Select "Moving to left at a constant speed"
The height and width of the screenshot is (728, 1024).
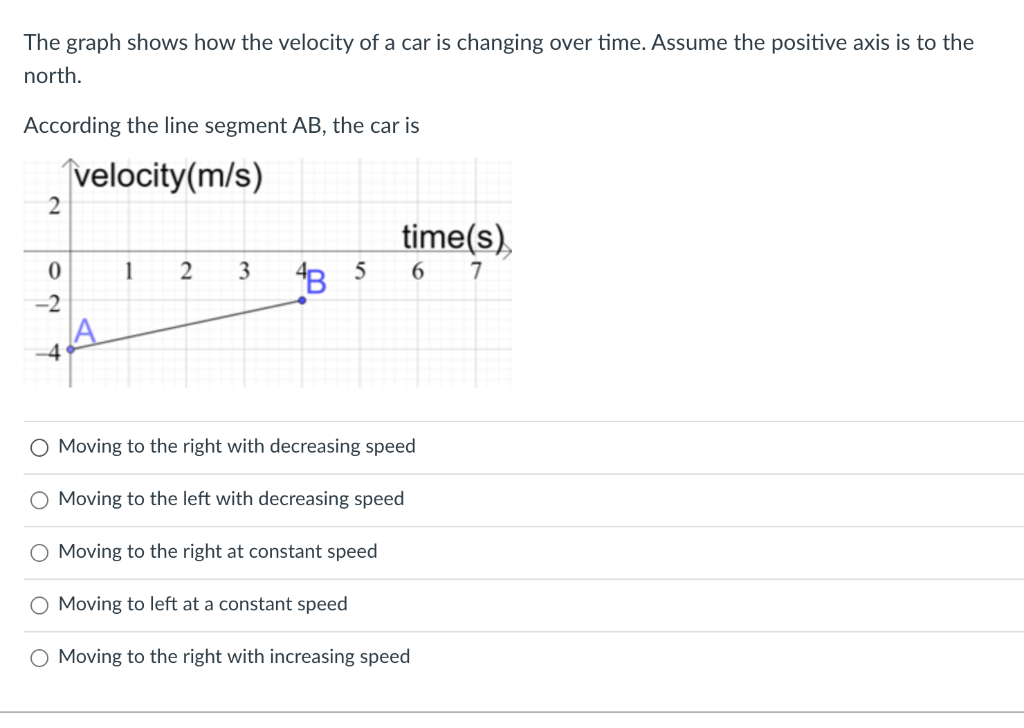click(x=39, y=604)
